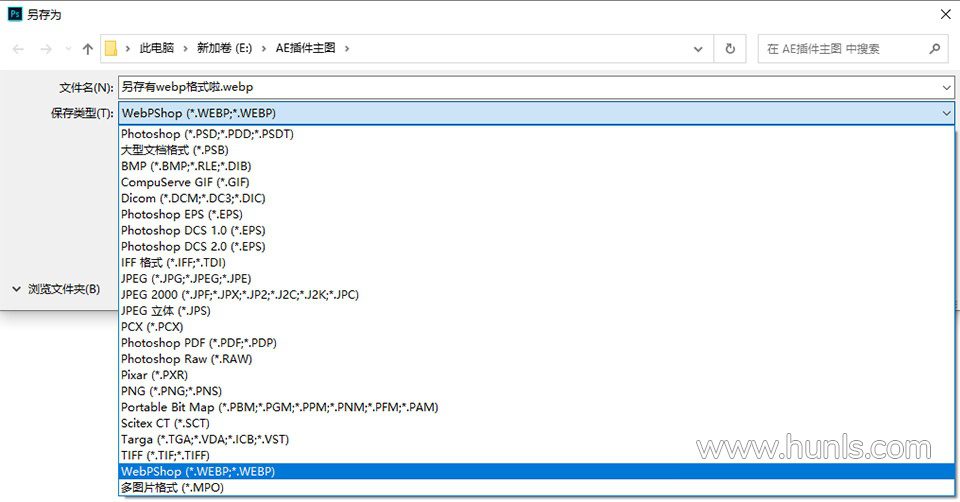
Task: Select Portable Bit Map format option
Action: point(536,407)
